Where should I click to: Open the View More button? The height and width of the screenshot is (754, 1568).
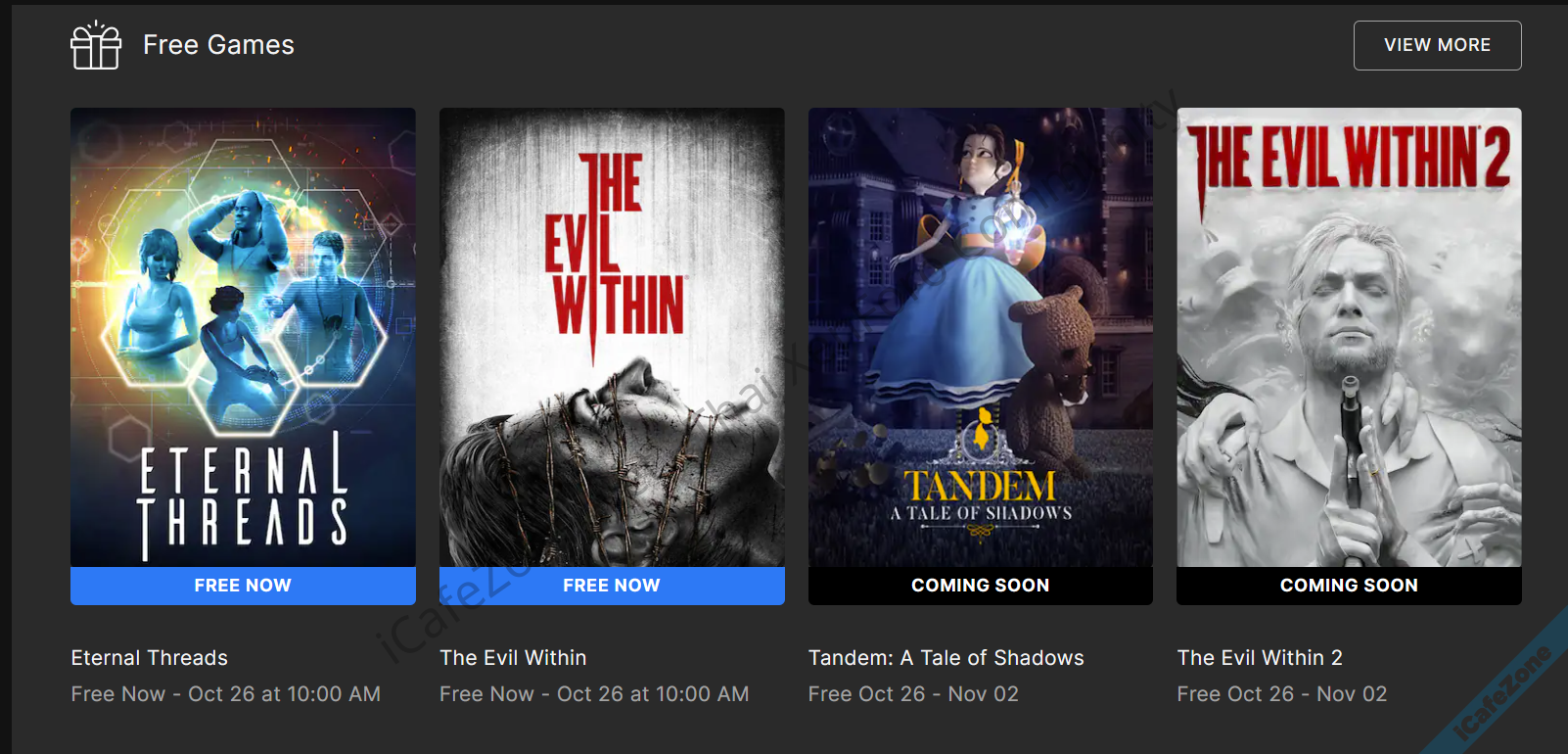1437,45
